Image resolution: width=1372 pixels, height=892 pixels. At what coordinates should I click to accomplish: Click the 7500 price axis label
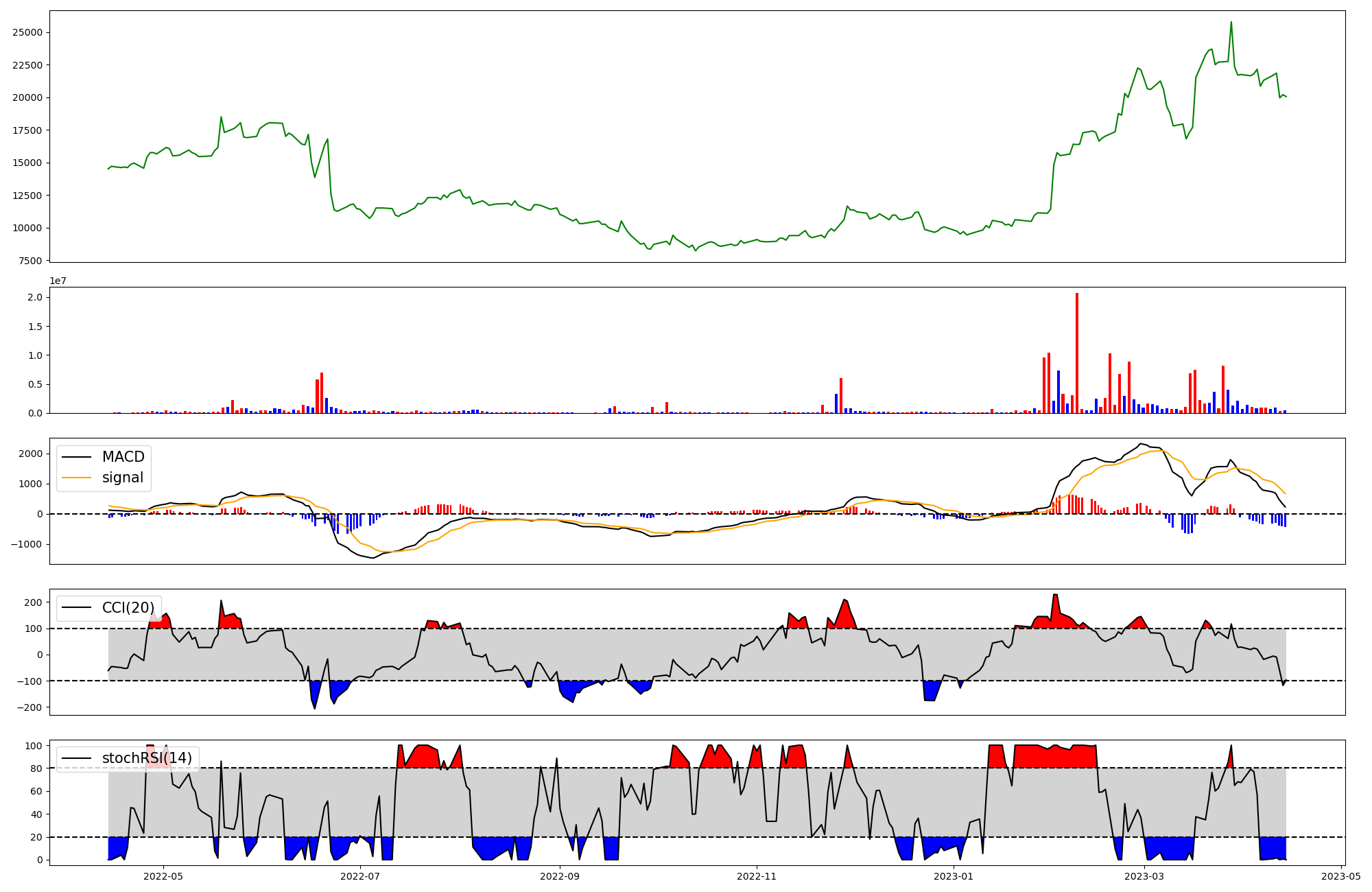point(30,261)
